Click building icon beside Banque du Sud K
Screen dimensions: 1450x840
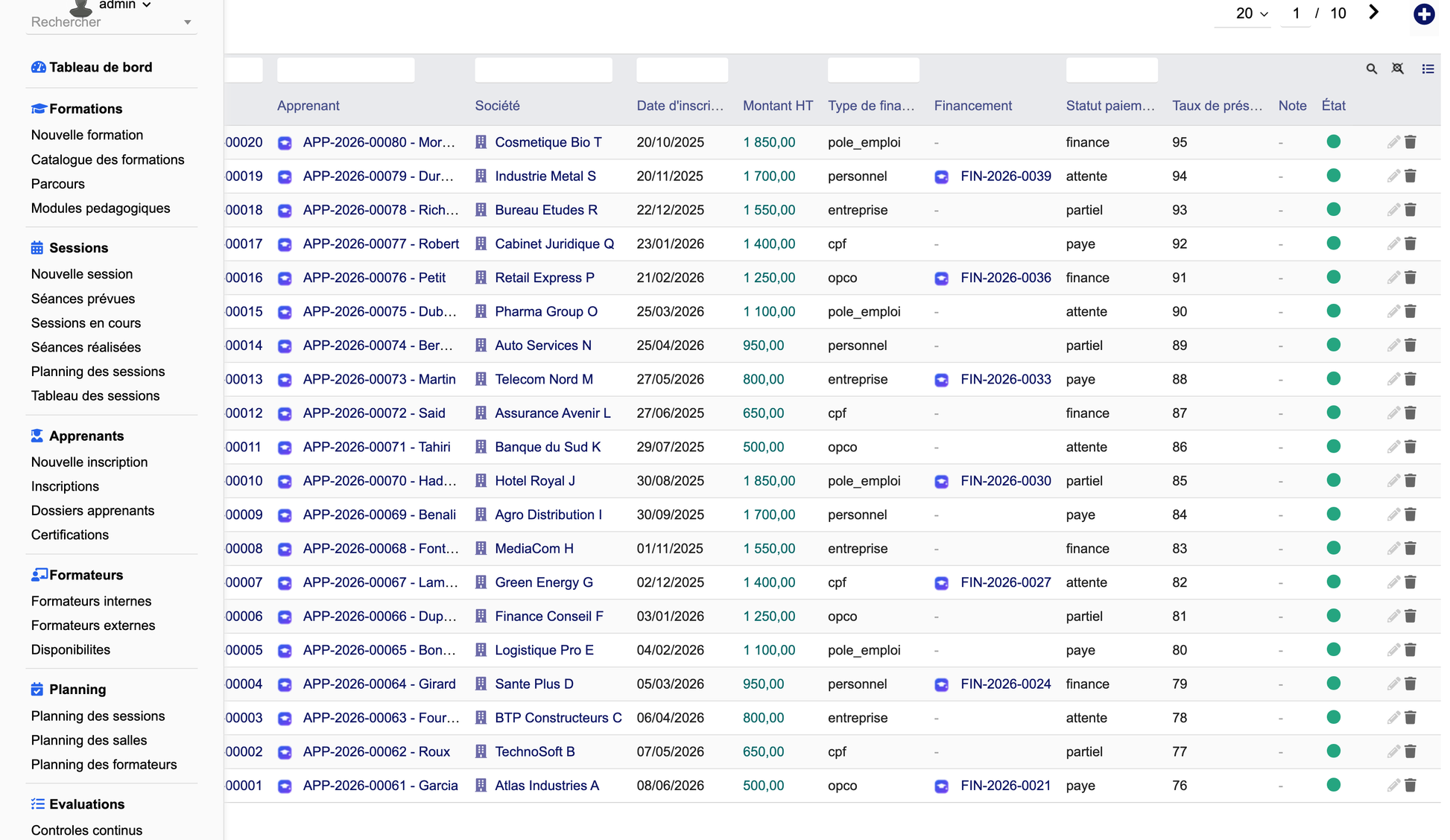click(x=481, y=447)
